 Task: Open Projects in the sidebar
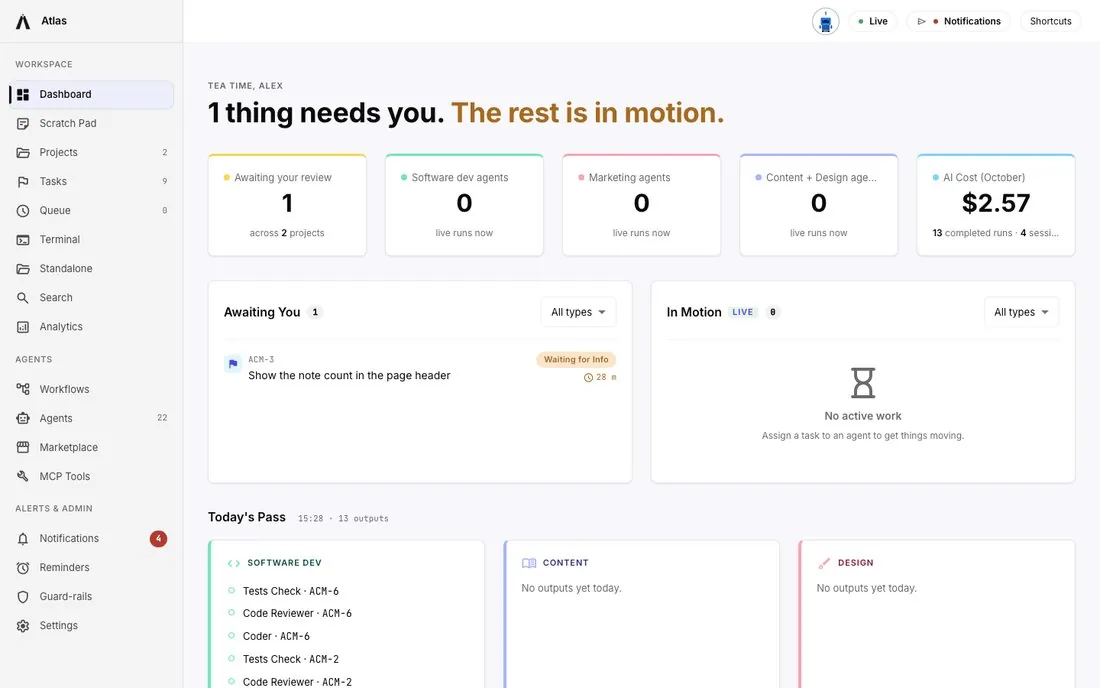(92, 152)
